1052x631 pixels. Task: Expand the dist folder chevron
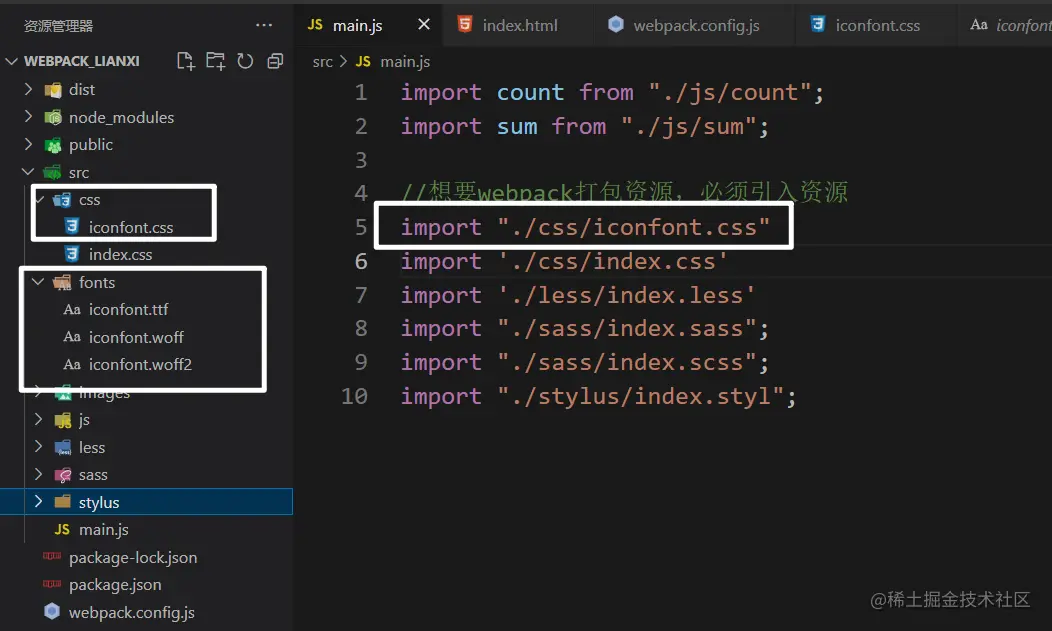(x=28, y=89)
